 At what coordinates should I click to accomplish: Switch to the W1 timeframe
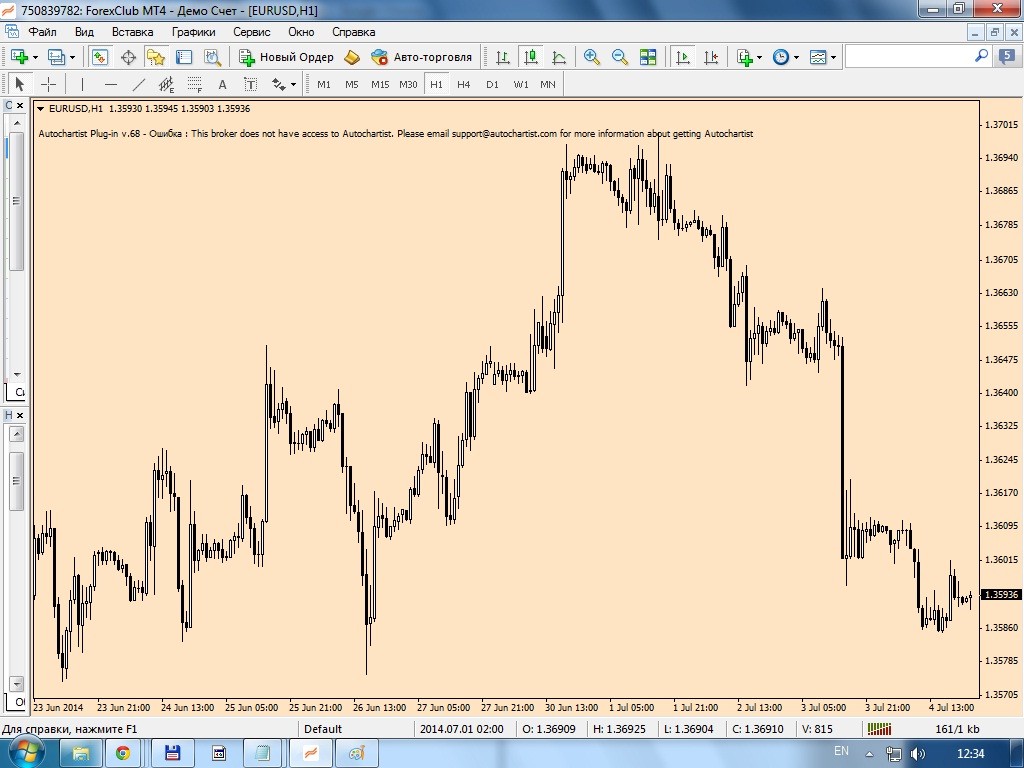(520, 84)
